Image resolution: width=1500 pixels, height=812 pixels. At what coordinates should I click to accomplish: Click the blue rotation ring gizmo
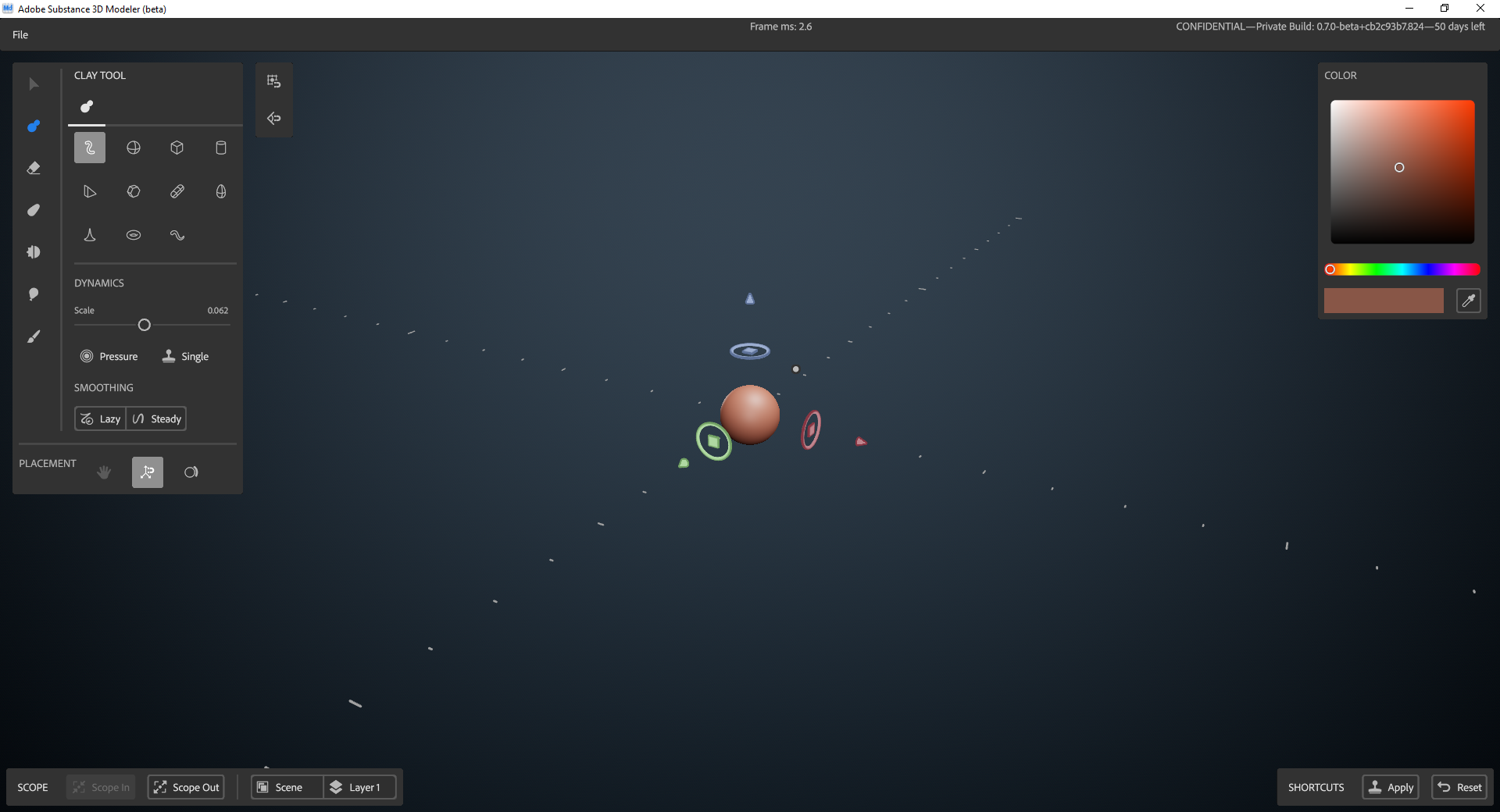[750, 351]
